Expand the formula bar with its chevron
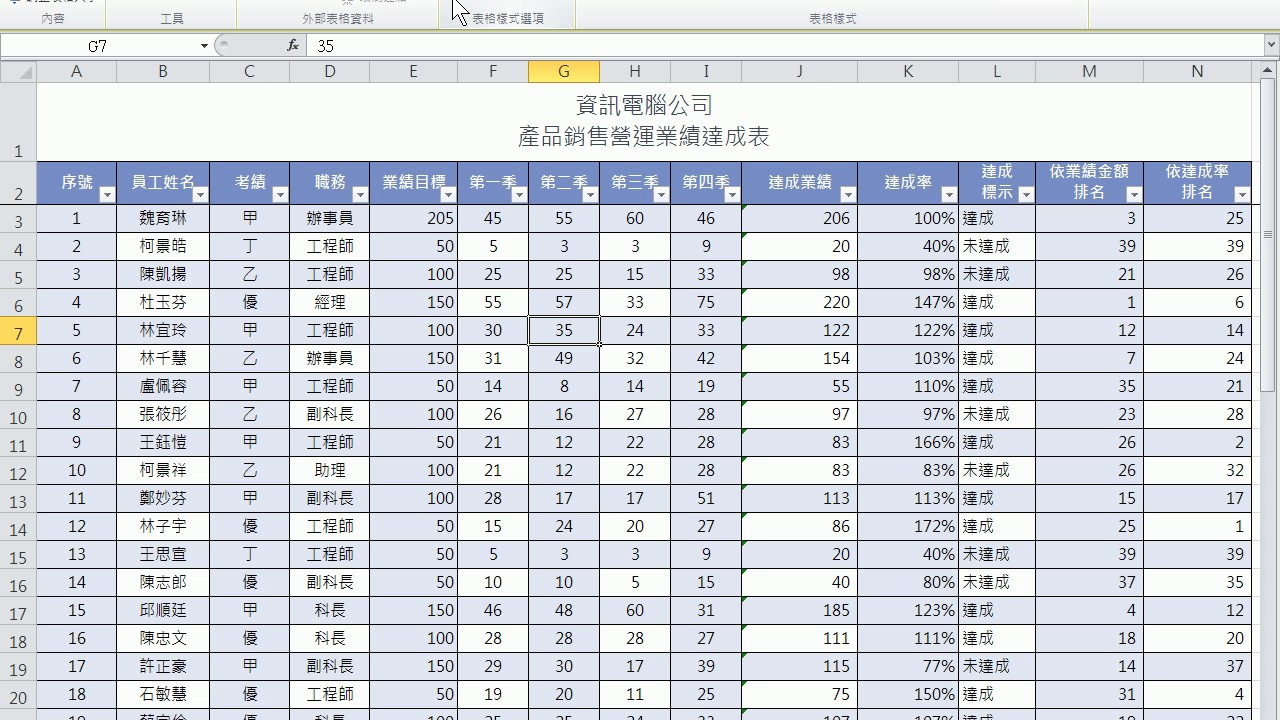 pos(1271,45)
